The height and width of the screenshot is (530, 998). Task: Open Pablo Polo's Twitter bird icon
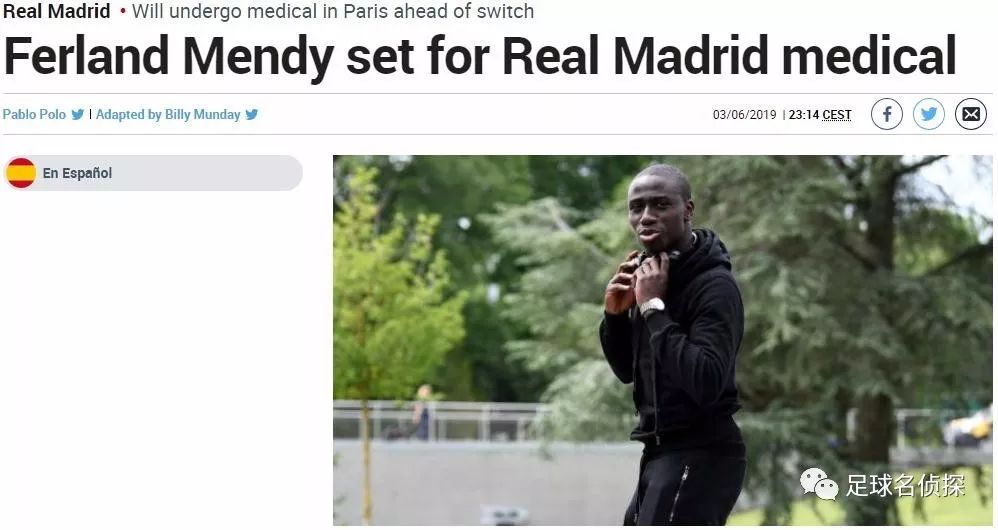(78, 115)
